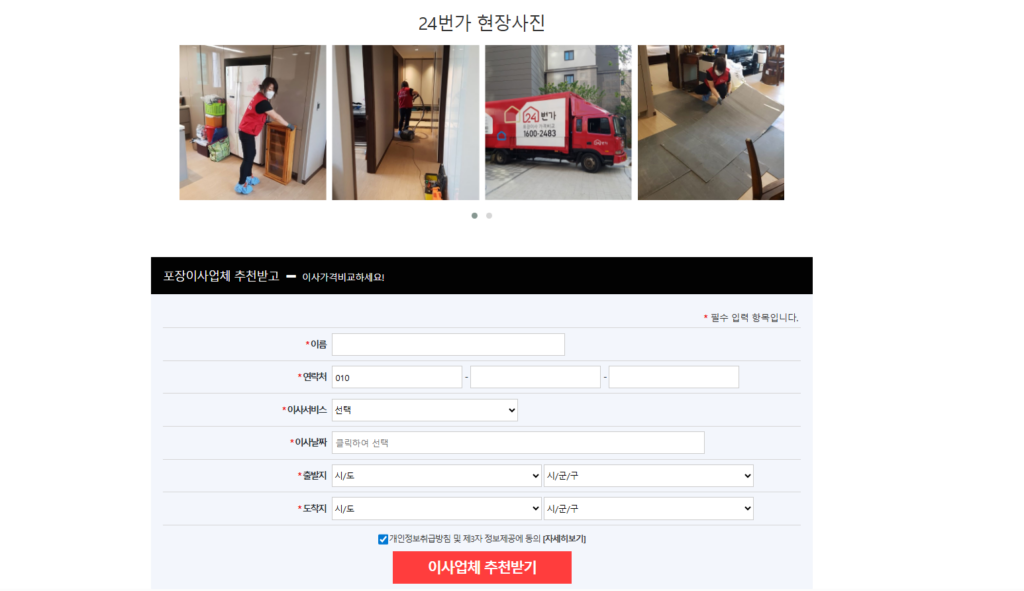1024x591 pixels.
Task: Expand the 이사서비스 선택 dropdown
Action: pos(424,410)
